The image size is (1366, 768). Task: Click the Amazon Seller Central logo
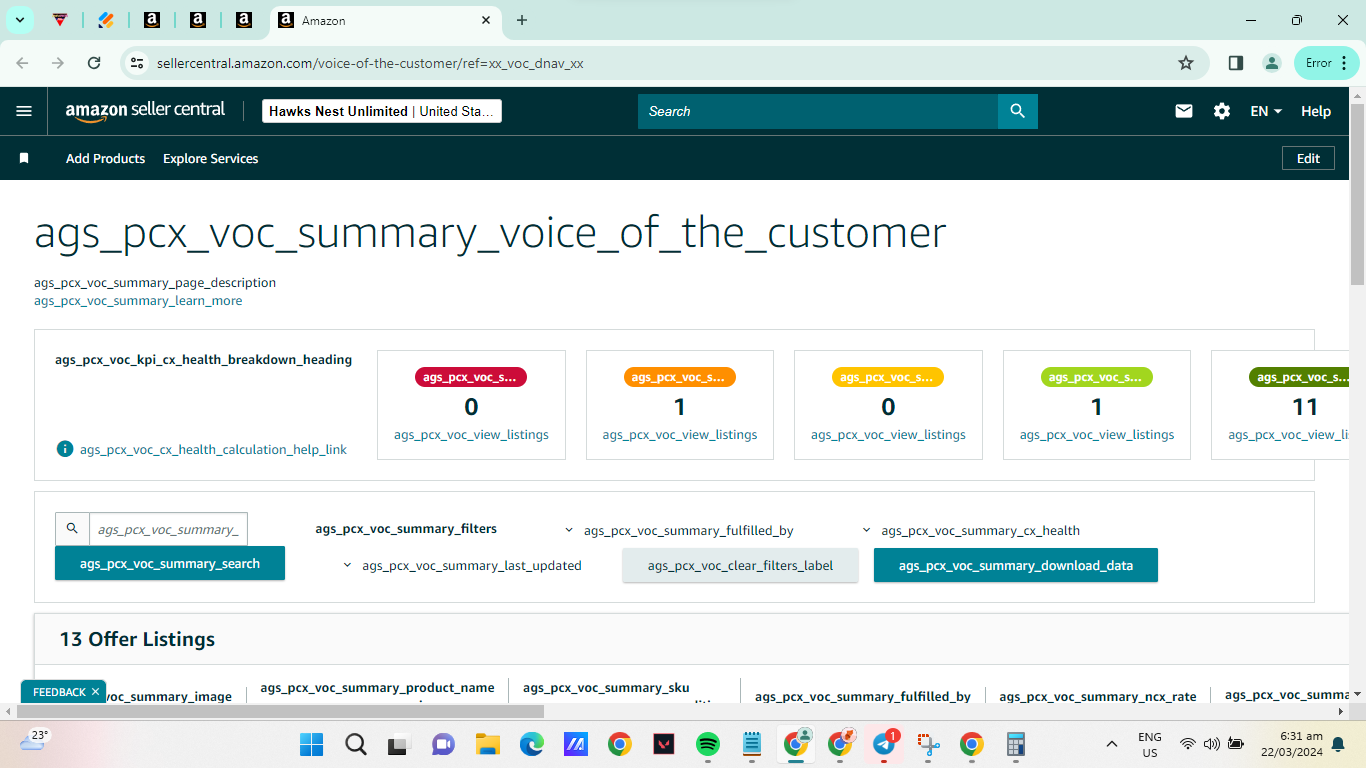[146, 111]
